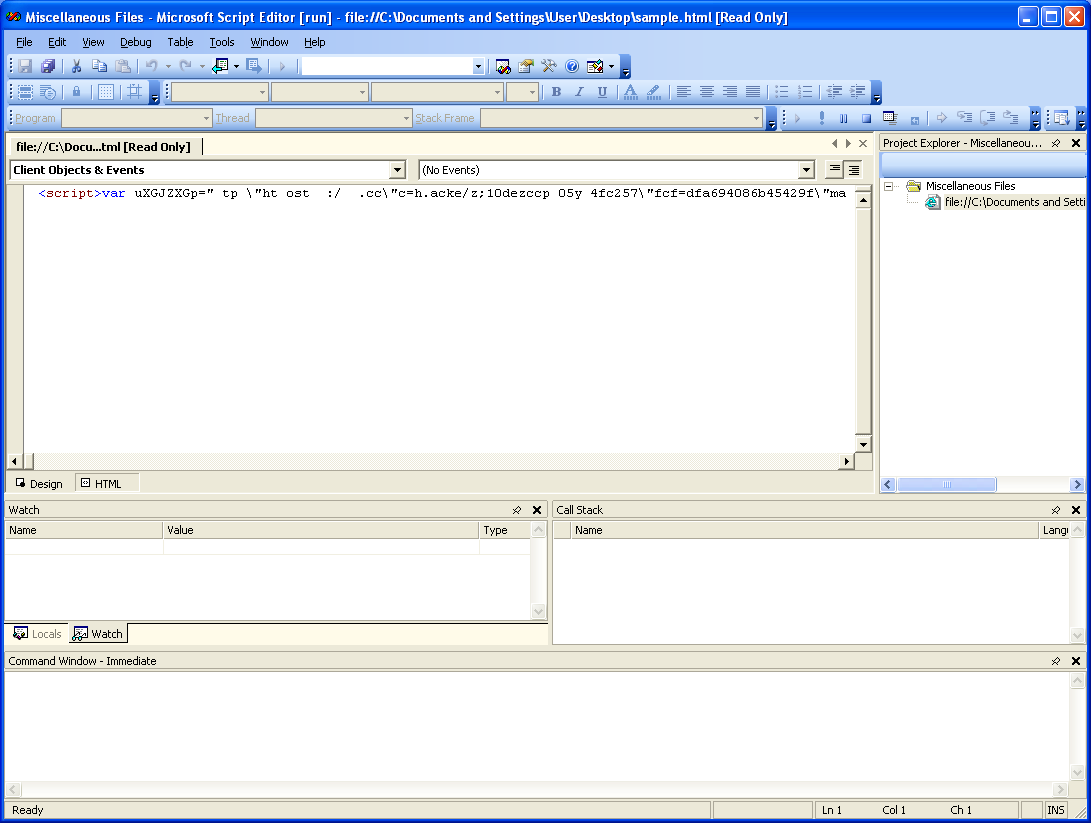
Task: Collapse the Miscellaneous Files tree node
Action: (x=888, y=186)
